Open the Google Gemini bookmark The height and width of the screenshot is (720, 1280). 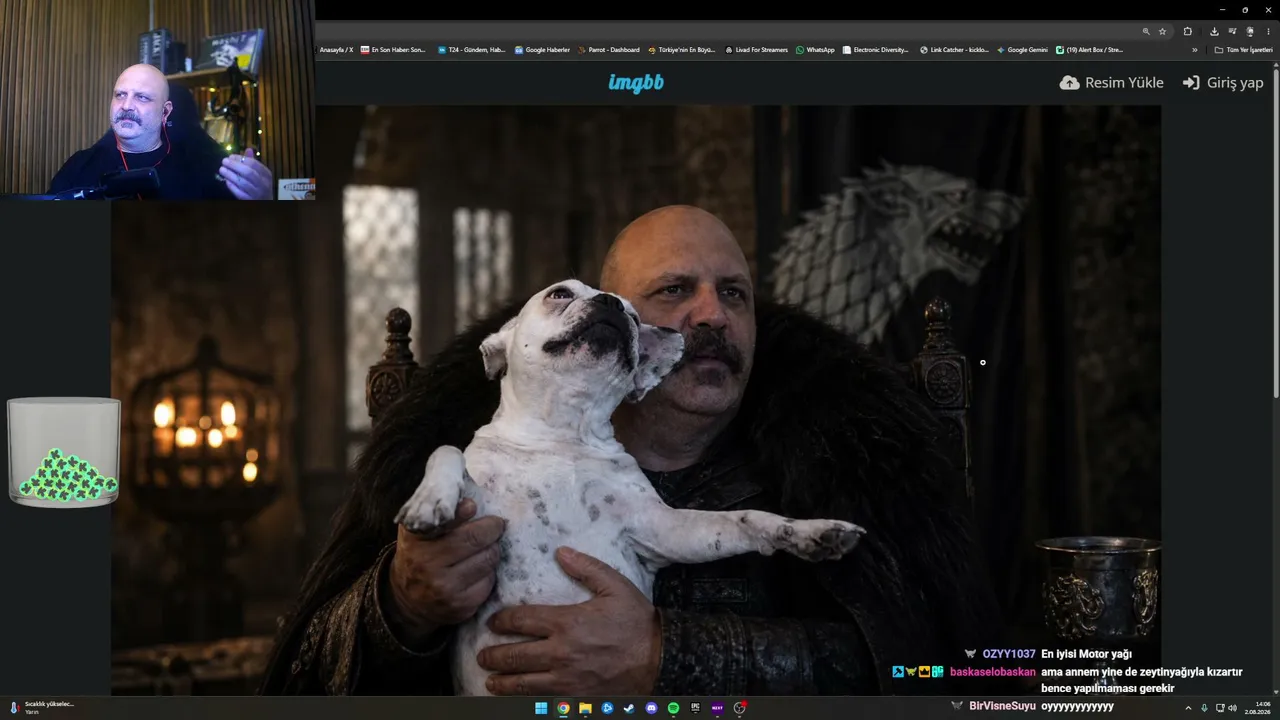[1022, 50]
